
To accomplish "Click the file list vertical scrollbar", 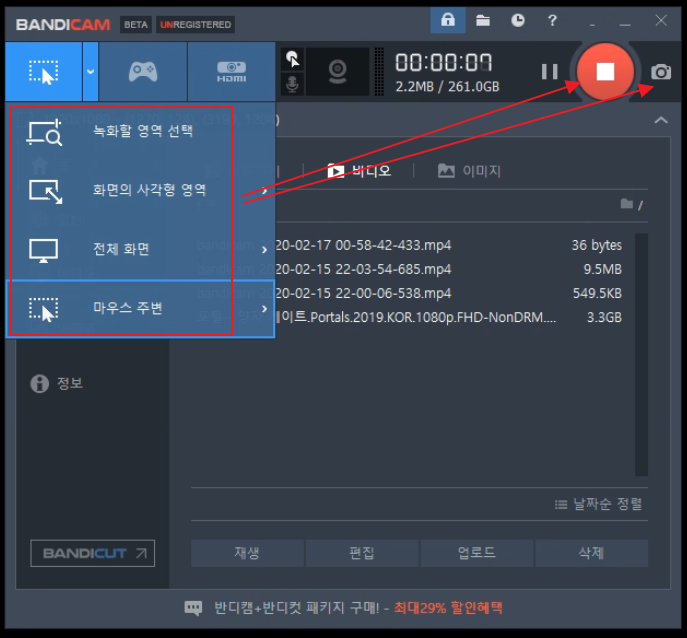I will pyautogui.click(x=641, y=354).
